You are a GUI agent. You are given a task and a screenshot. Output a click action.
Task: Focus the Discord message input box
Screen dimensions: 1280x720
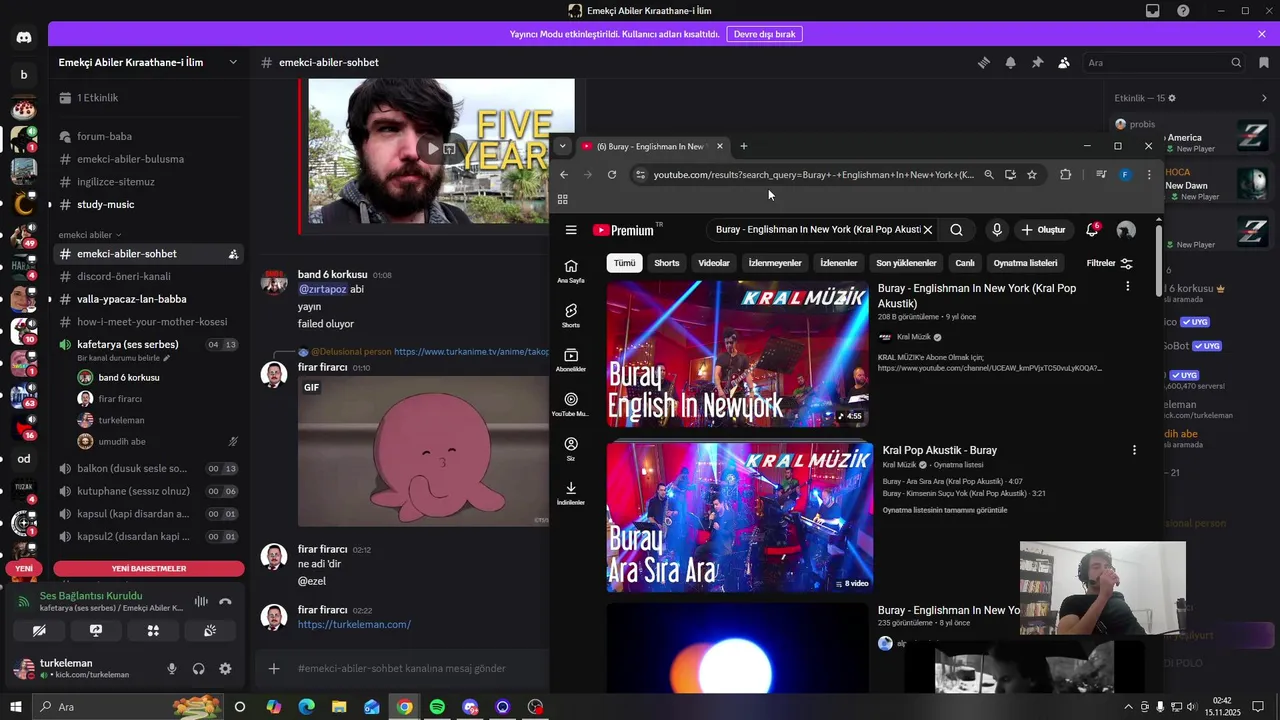pos(420,669)
